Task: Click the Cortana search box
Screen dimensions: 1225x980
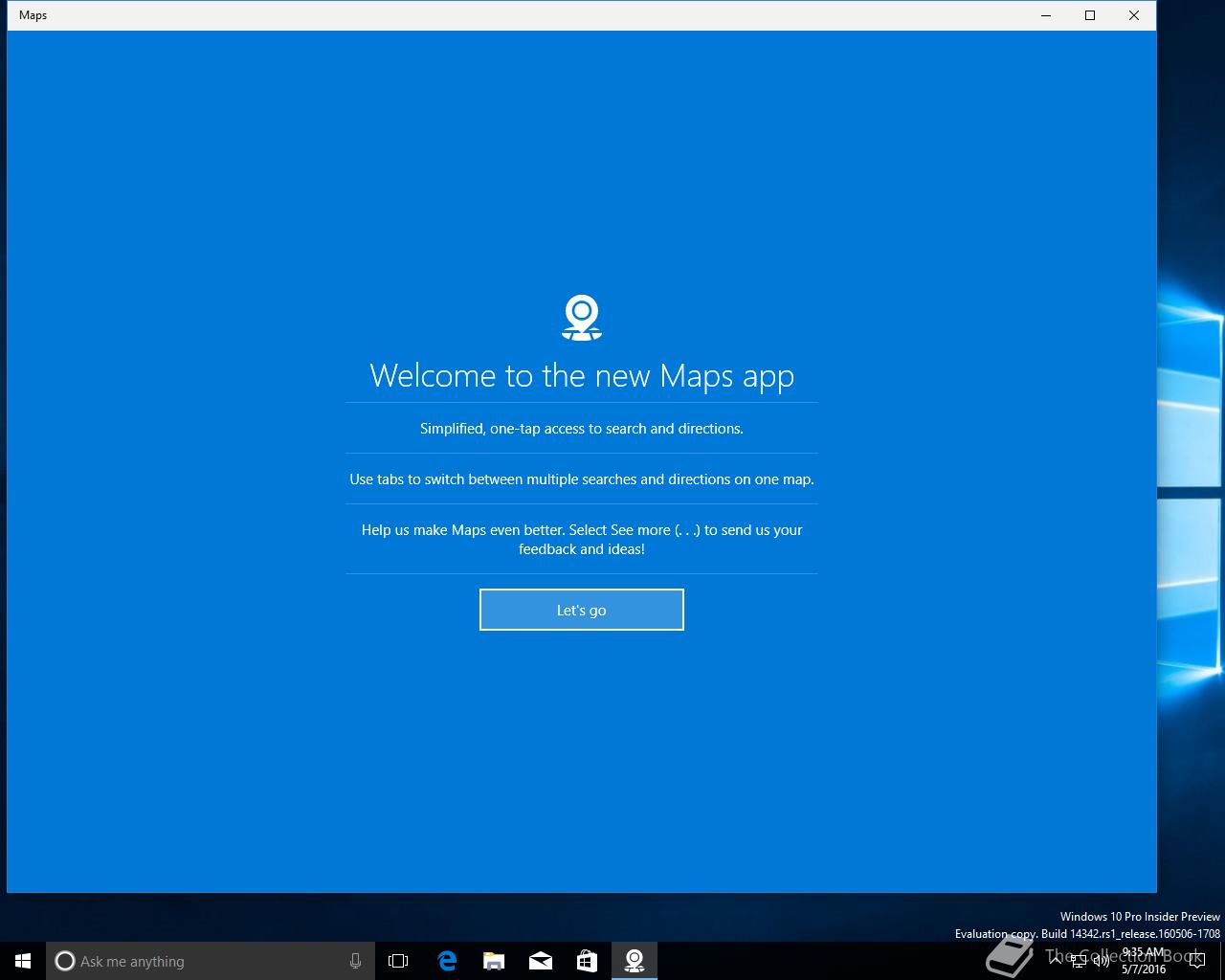Action: 211,961
